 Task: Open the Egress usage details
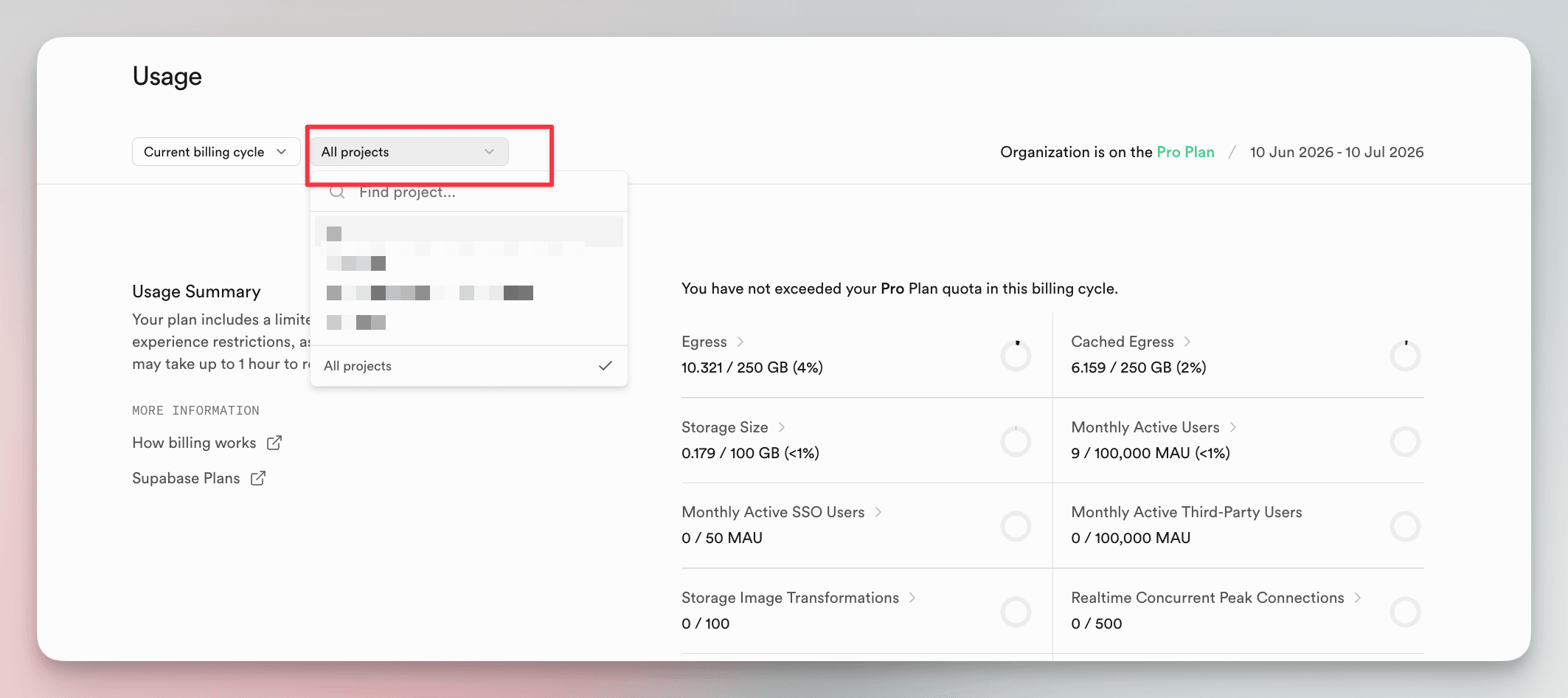tap(704, 342)
